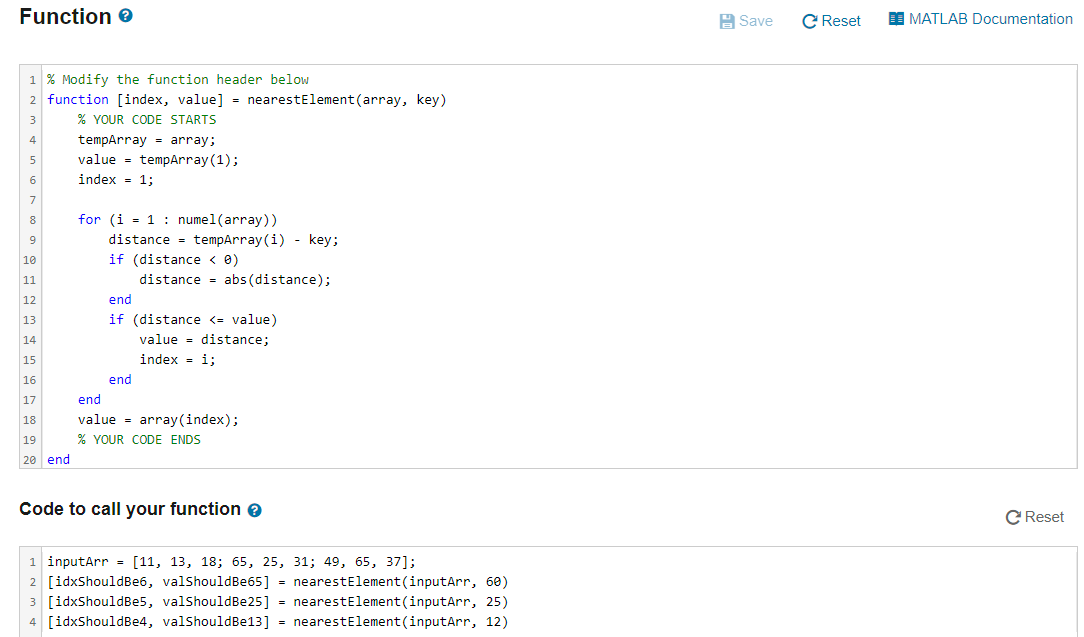This screenshot has width=1084, height=637.
Task: Place cursor on the nearestElement function header line
Action: pos(247,99)
